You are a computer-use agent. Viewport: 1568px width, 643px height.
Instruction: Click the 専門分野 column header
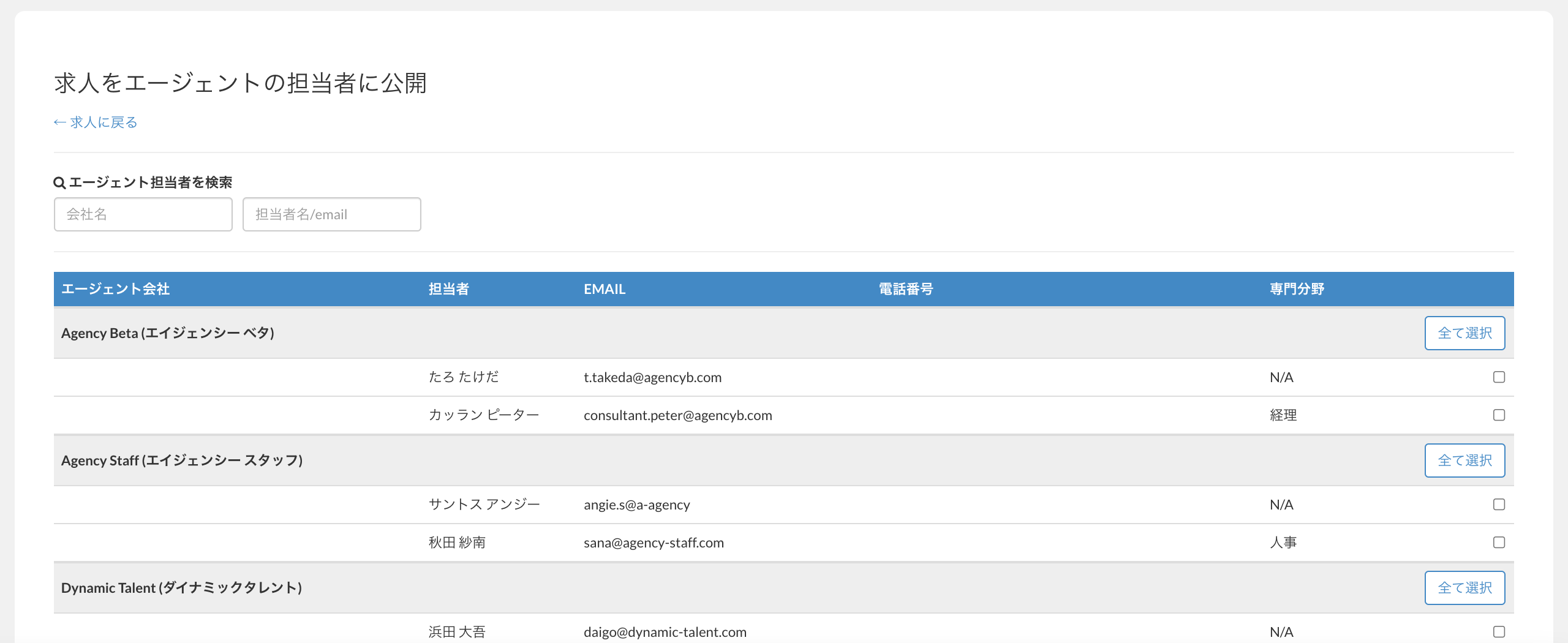pos(1297,289)
